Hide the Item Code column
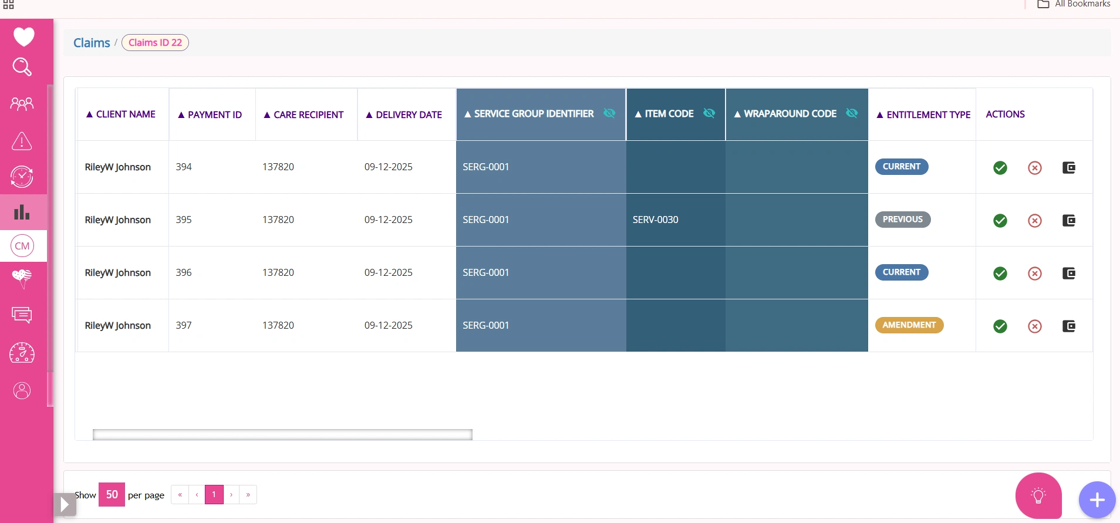Image resolution: width=1120 pixels, height=523 pixels. 709,114
